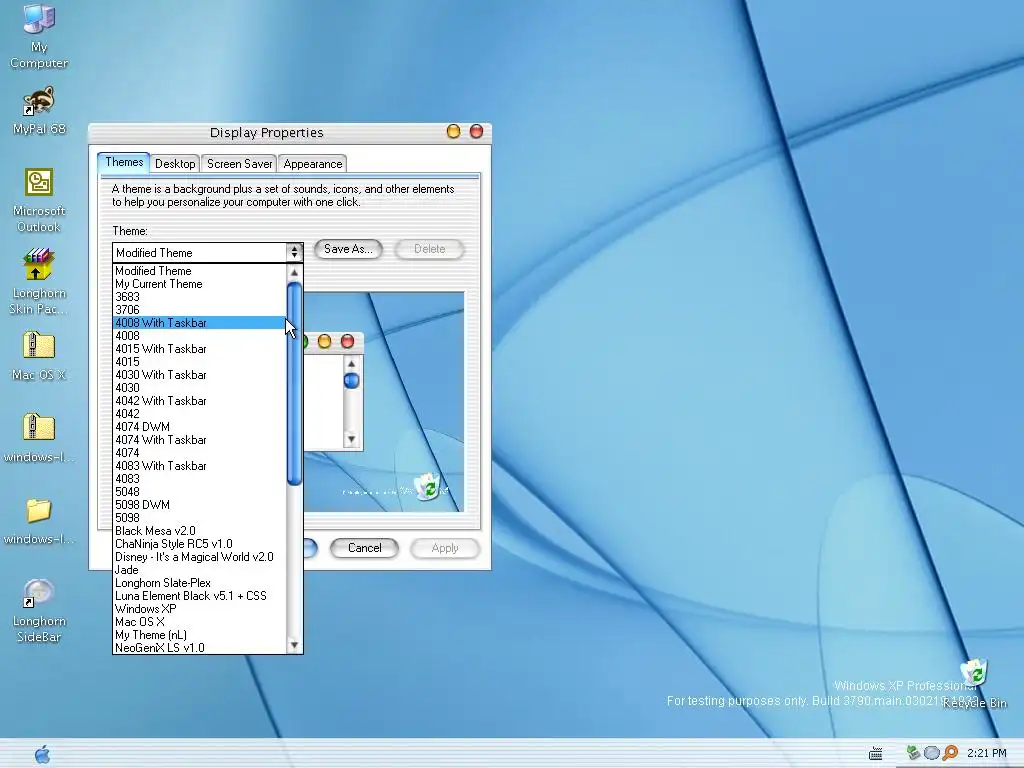Click the Apply button
Screen dimensions: 1024x768
[445, 548]
